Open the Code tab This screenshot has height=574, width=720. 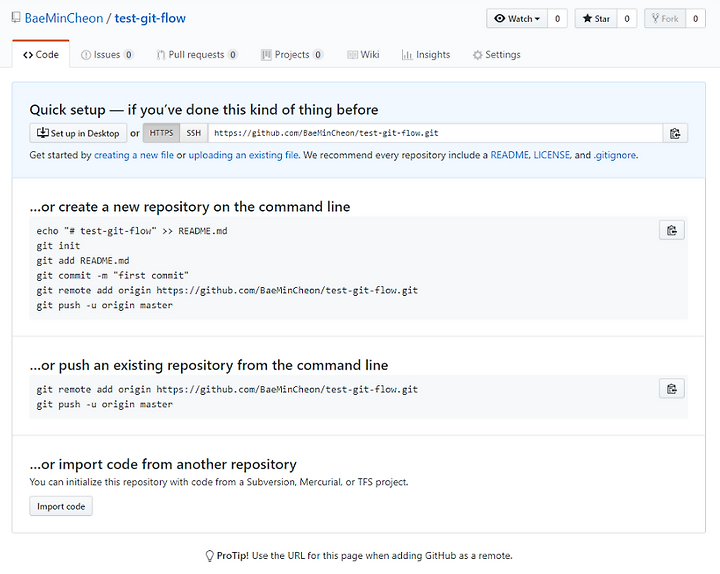pyautogui.click(x=41, y=55)
